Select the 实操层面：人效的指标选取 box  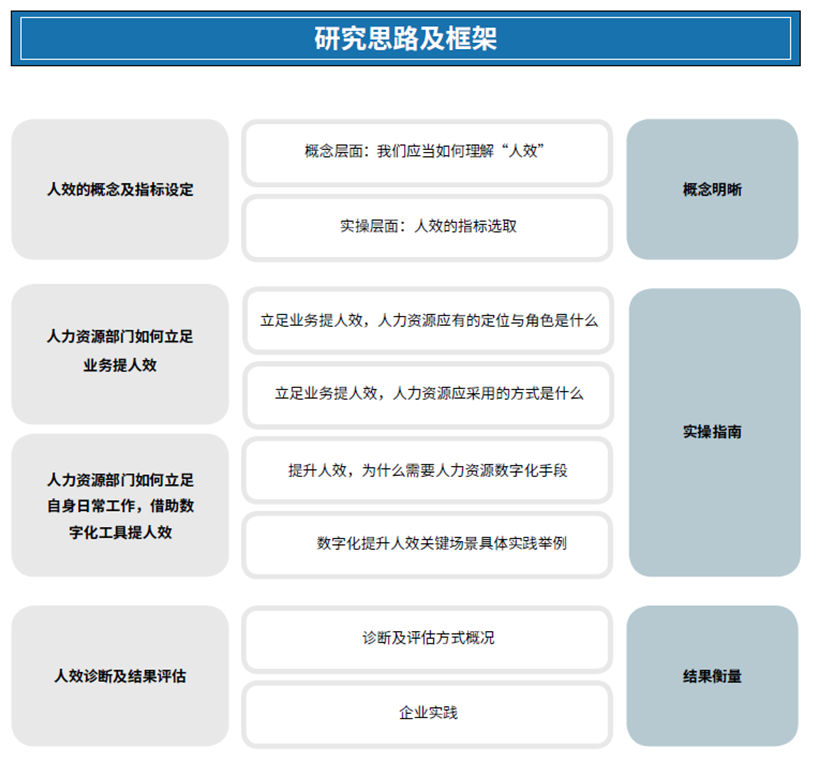[x=427, y=226]
